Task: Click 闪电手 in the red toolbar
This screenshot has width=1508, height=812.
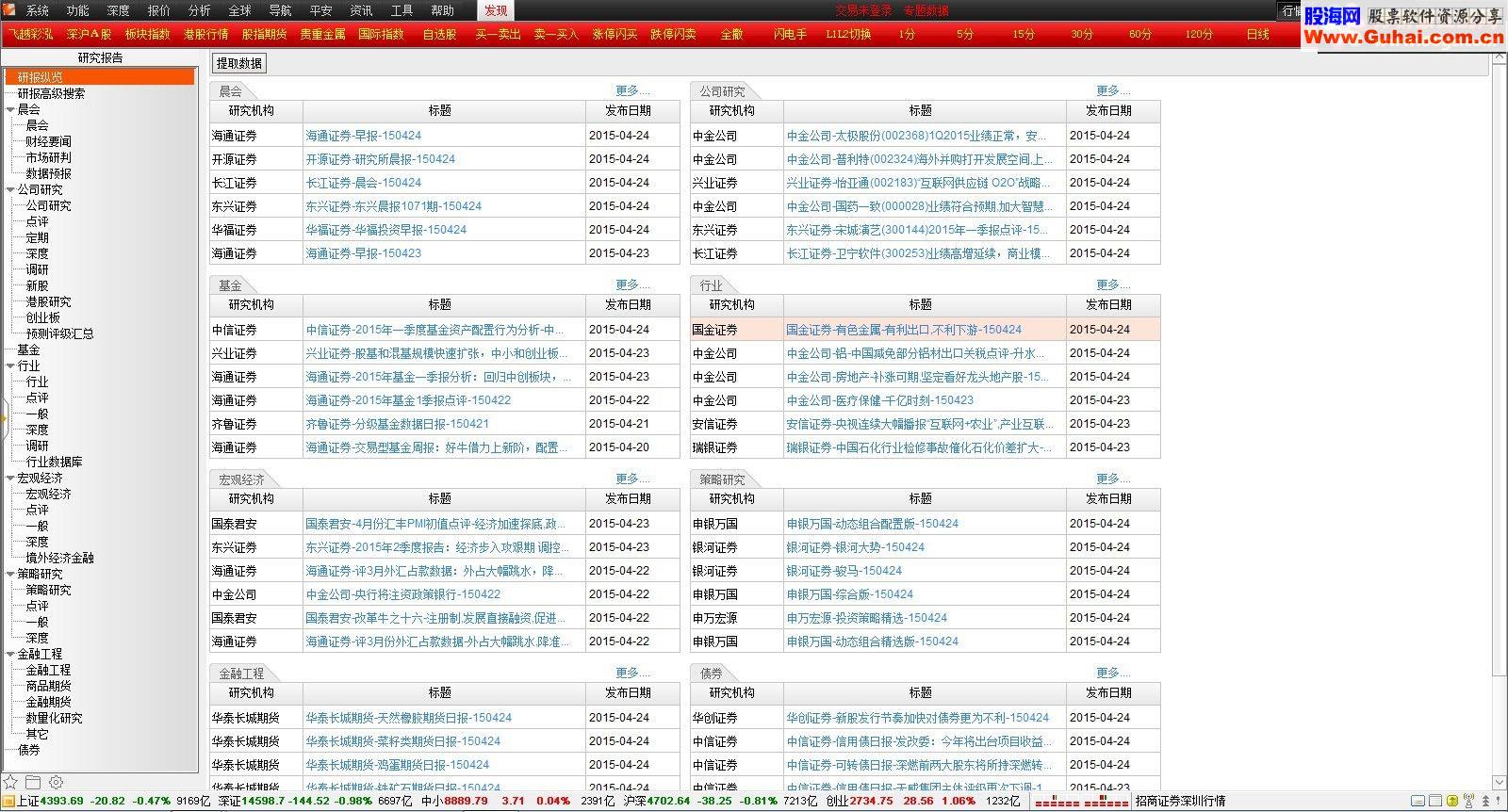Action: click(790, 34)
